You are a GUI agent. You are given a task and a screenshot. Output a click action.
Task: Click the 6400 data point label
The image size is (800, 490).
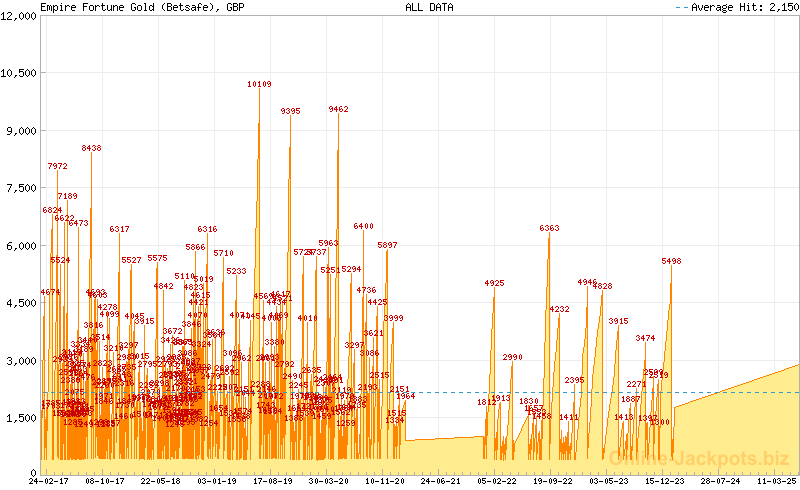click(363, 226)
